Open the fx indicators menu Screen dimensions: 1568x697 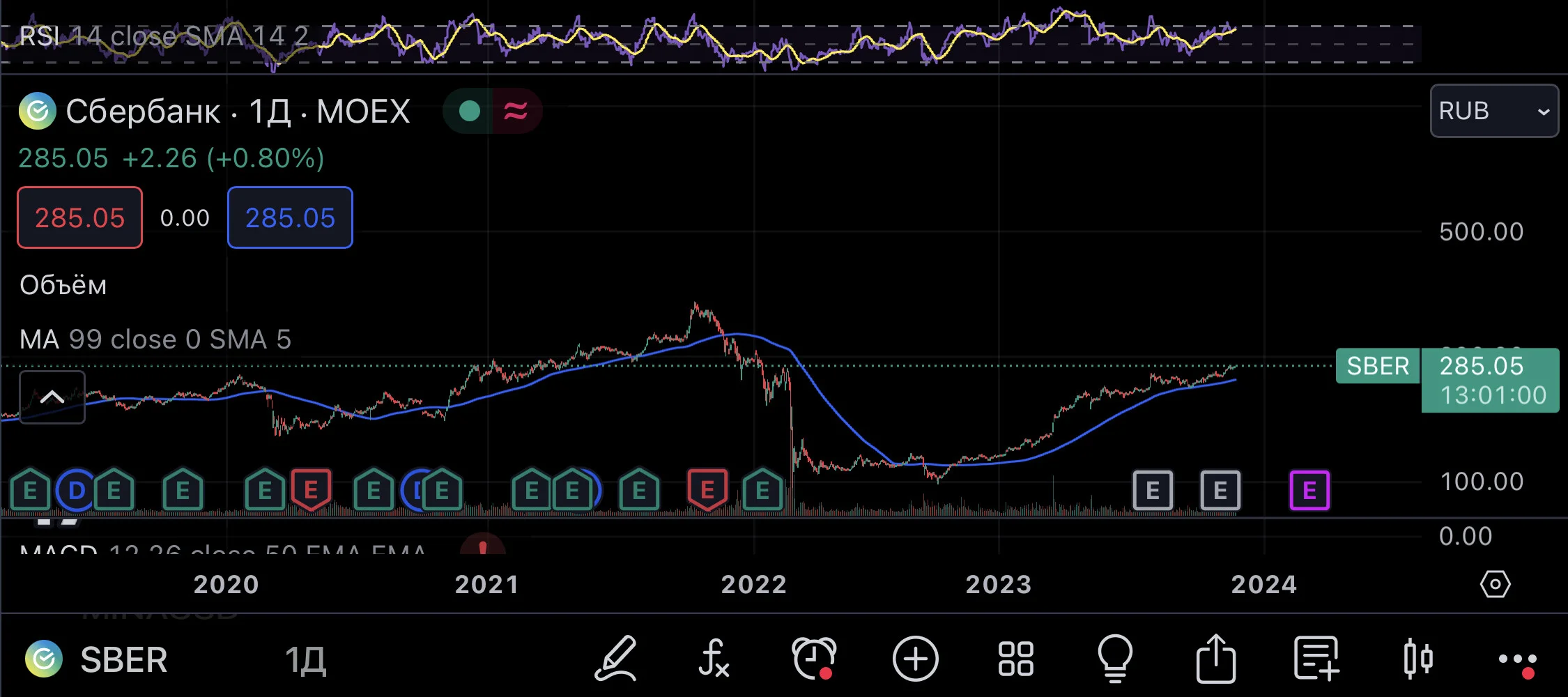click(x=714, y=658)
